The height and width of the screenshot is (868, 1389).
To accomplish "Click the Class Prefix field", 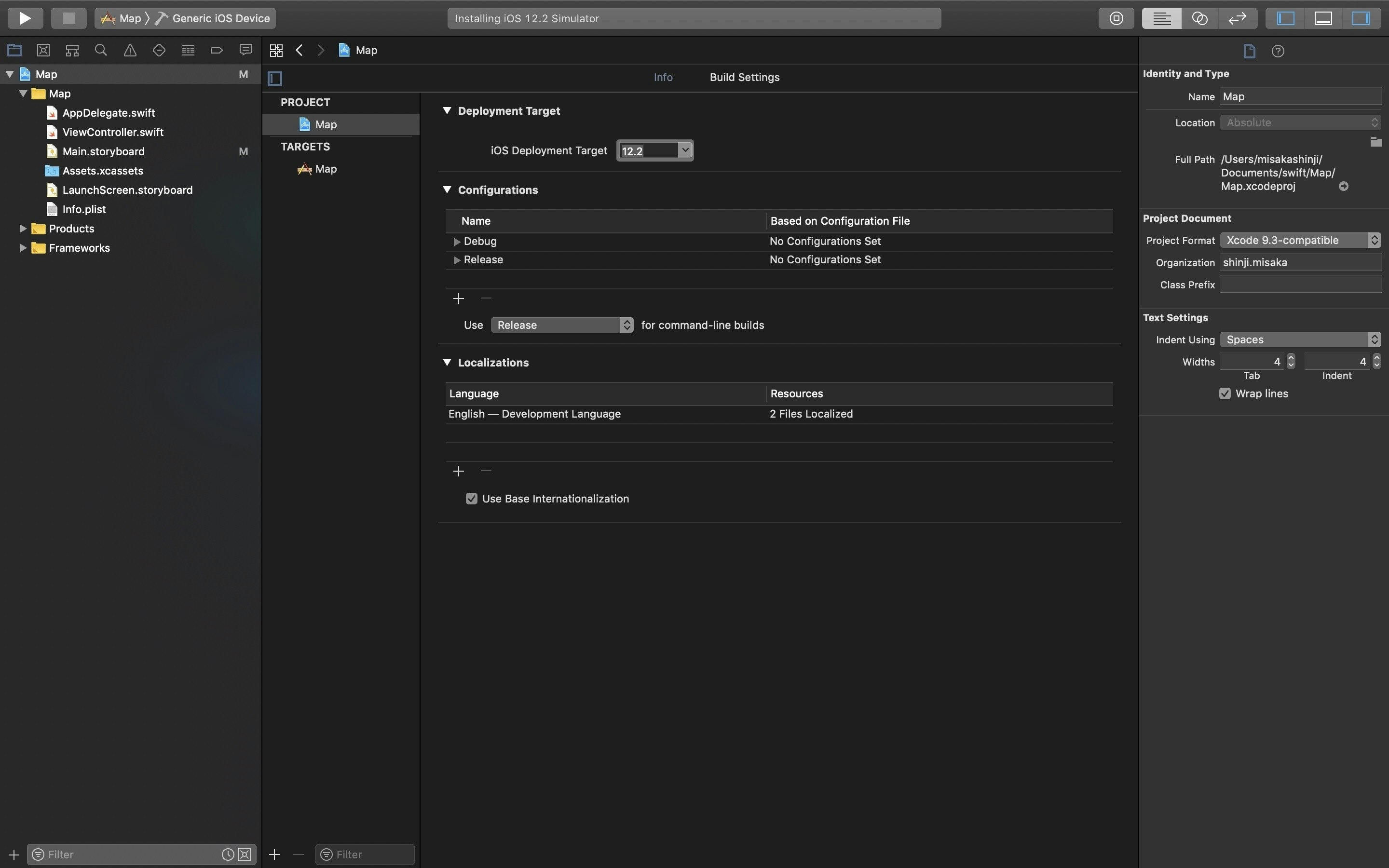I will pos(1300,285).
